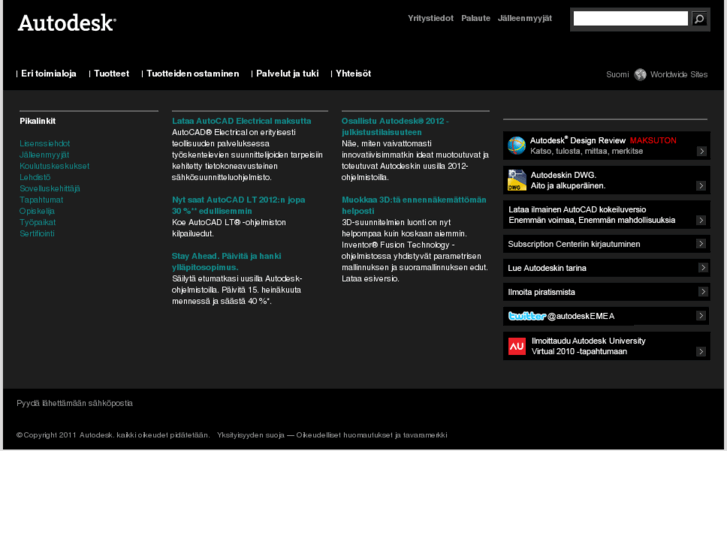Click Pyydä lähettämään sähköpostia link

coord(75,404)
